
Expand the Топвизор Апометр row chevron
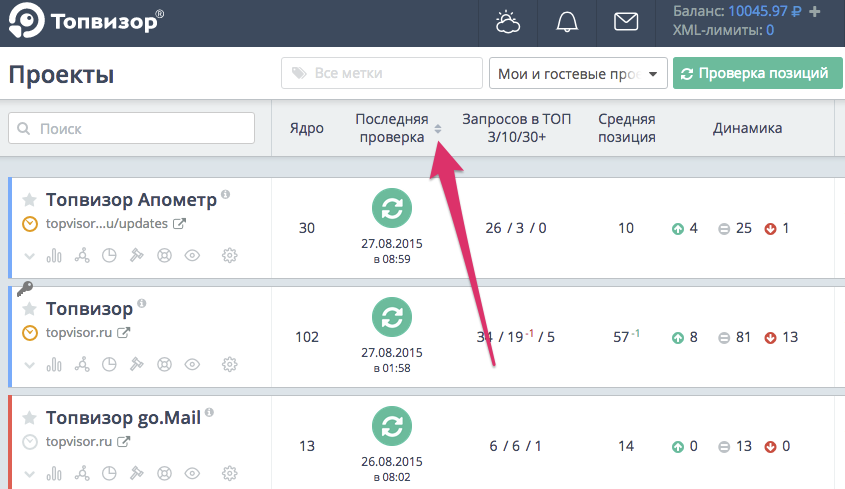tap(29, 255)
